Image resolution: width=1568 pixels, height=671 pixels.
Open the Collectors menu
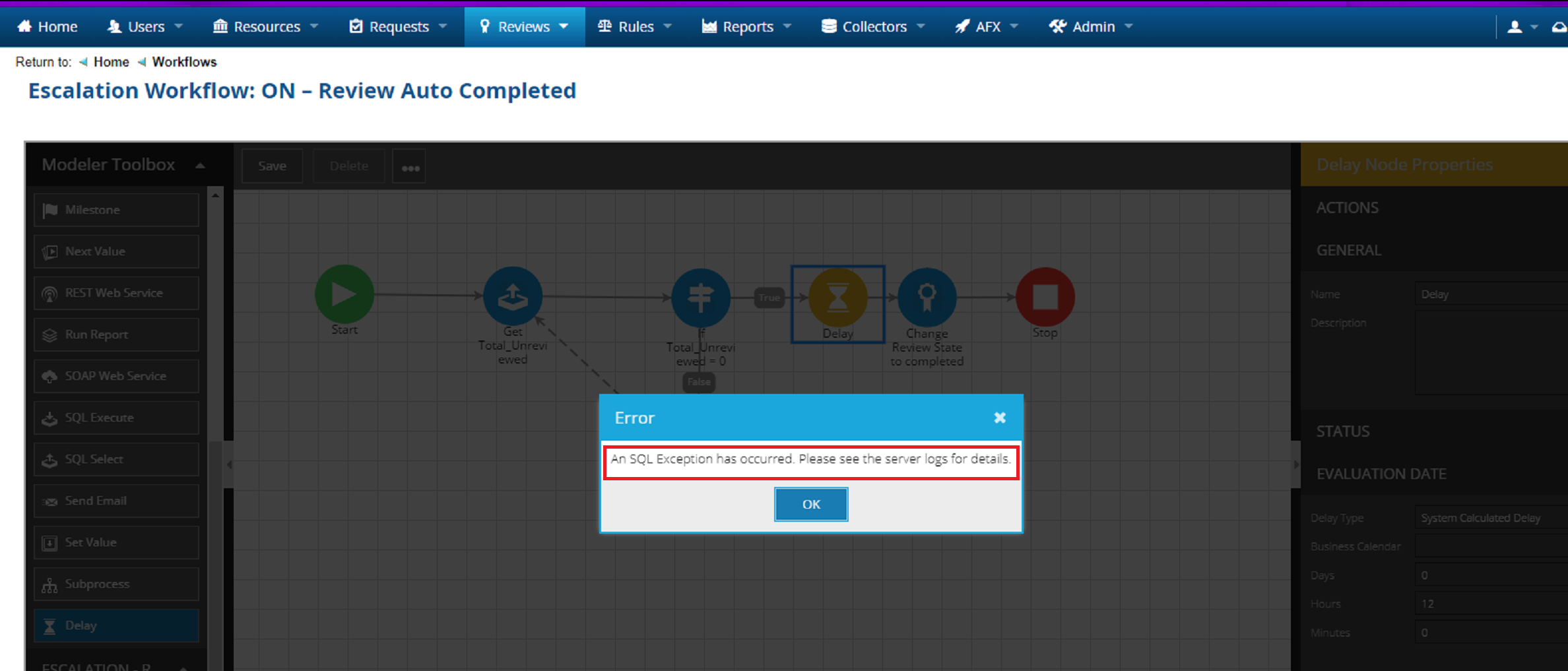[872, 26]
